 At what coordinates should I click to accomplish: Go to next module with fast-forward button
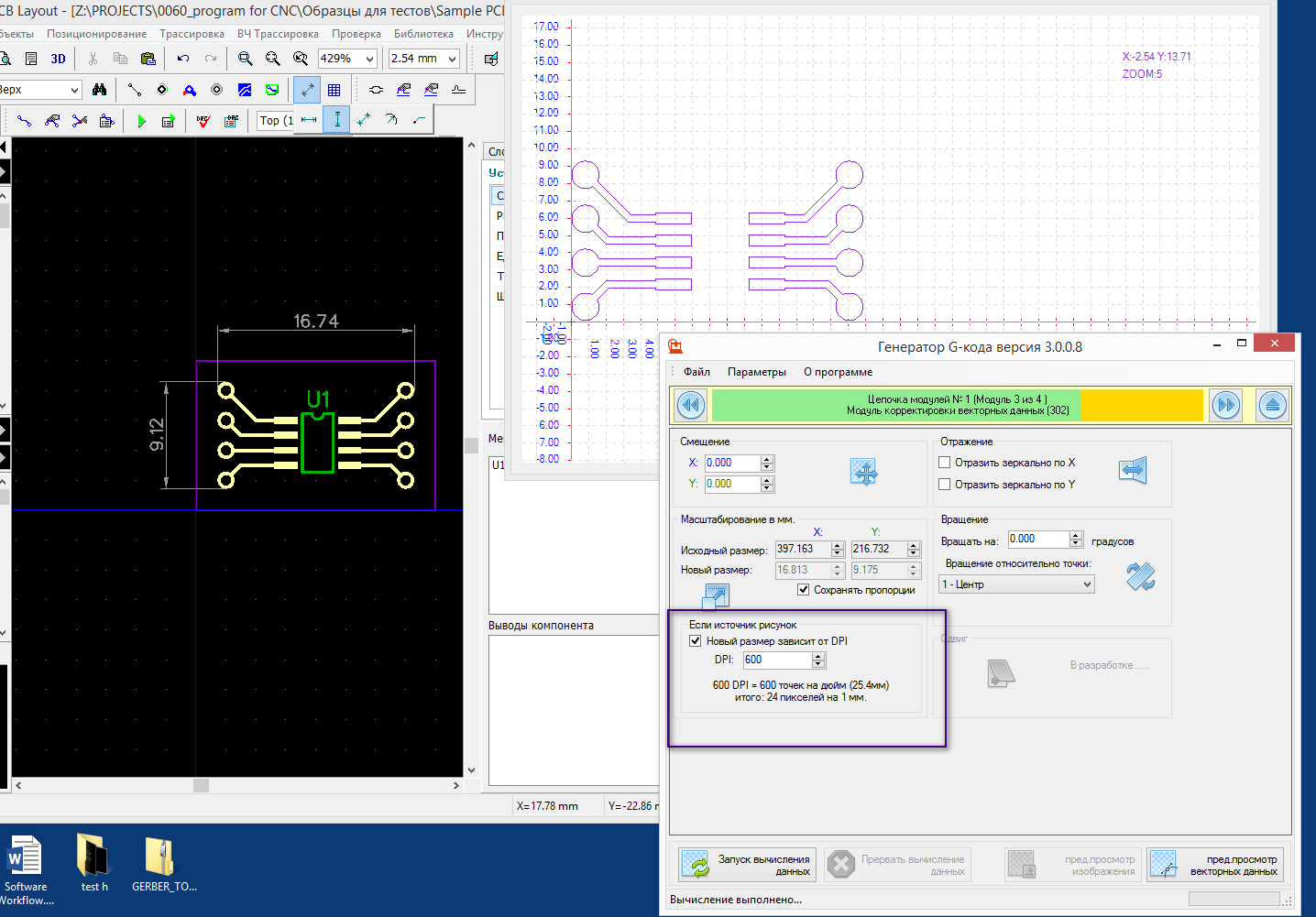(x=1225, y=405)
